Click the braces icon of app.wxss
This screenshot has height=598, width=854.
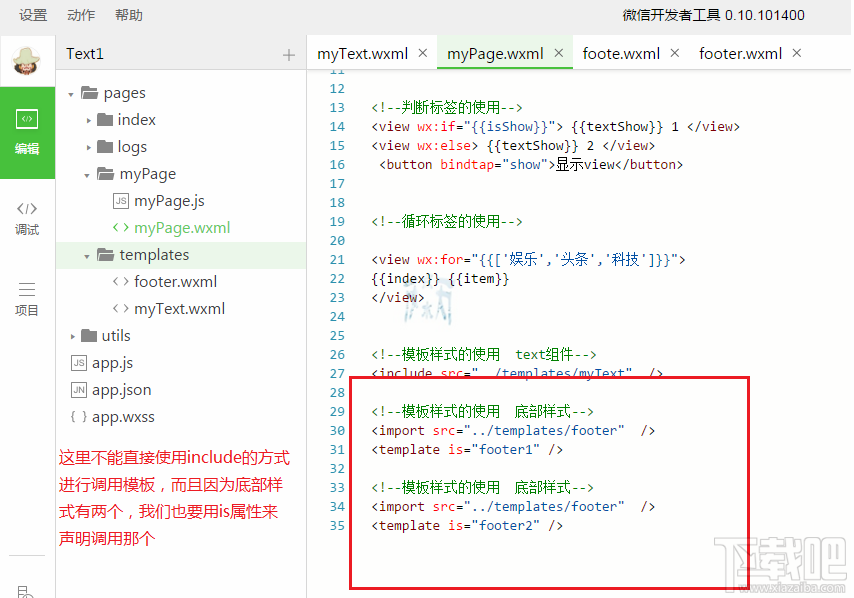(x=78, y=417)
